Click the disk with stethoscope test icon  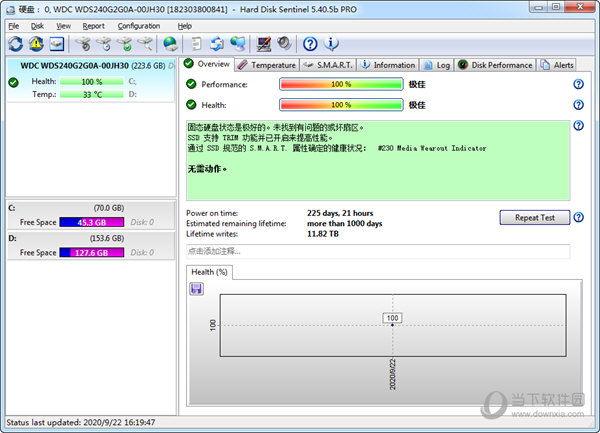[83, 44]
